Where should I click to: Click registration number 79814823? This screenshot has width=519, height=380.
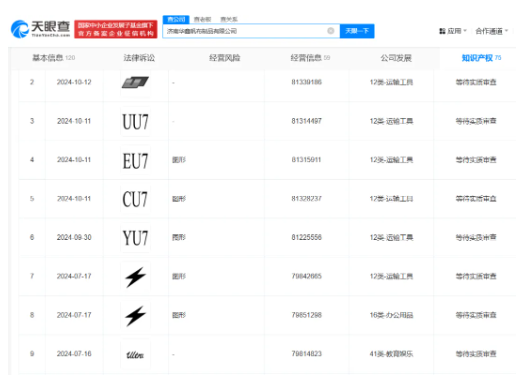click(x=307, y=354)
